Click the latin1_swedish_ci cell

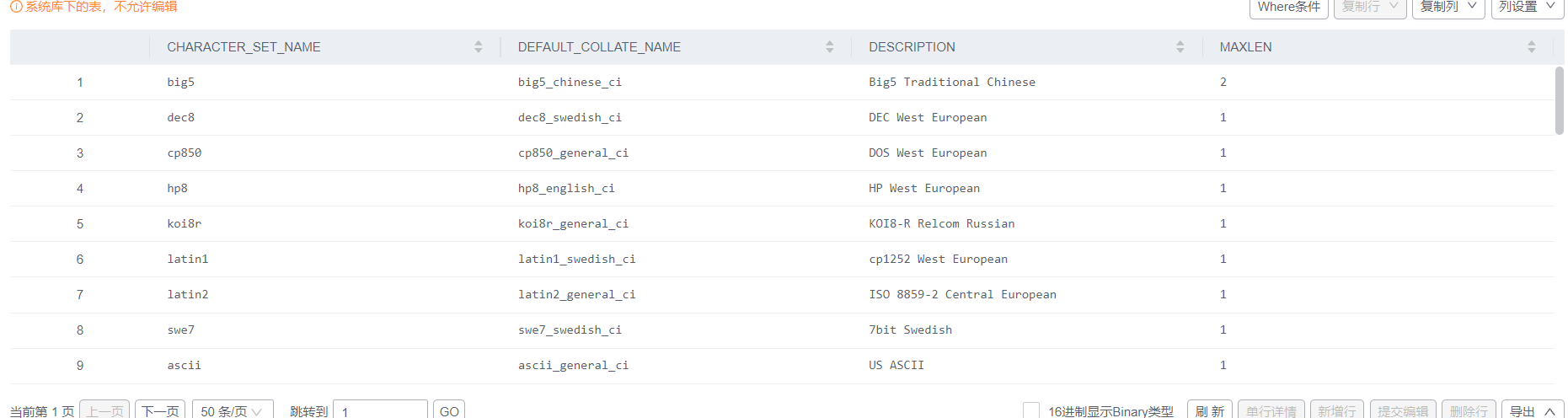click(576, 260)
